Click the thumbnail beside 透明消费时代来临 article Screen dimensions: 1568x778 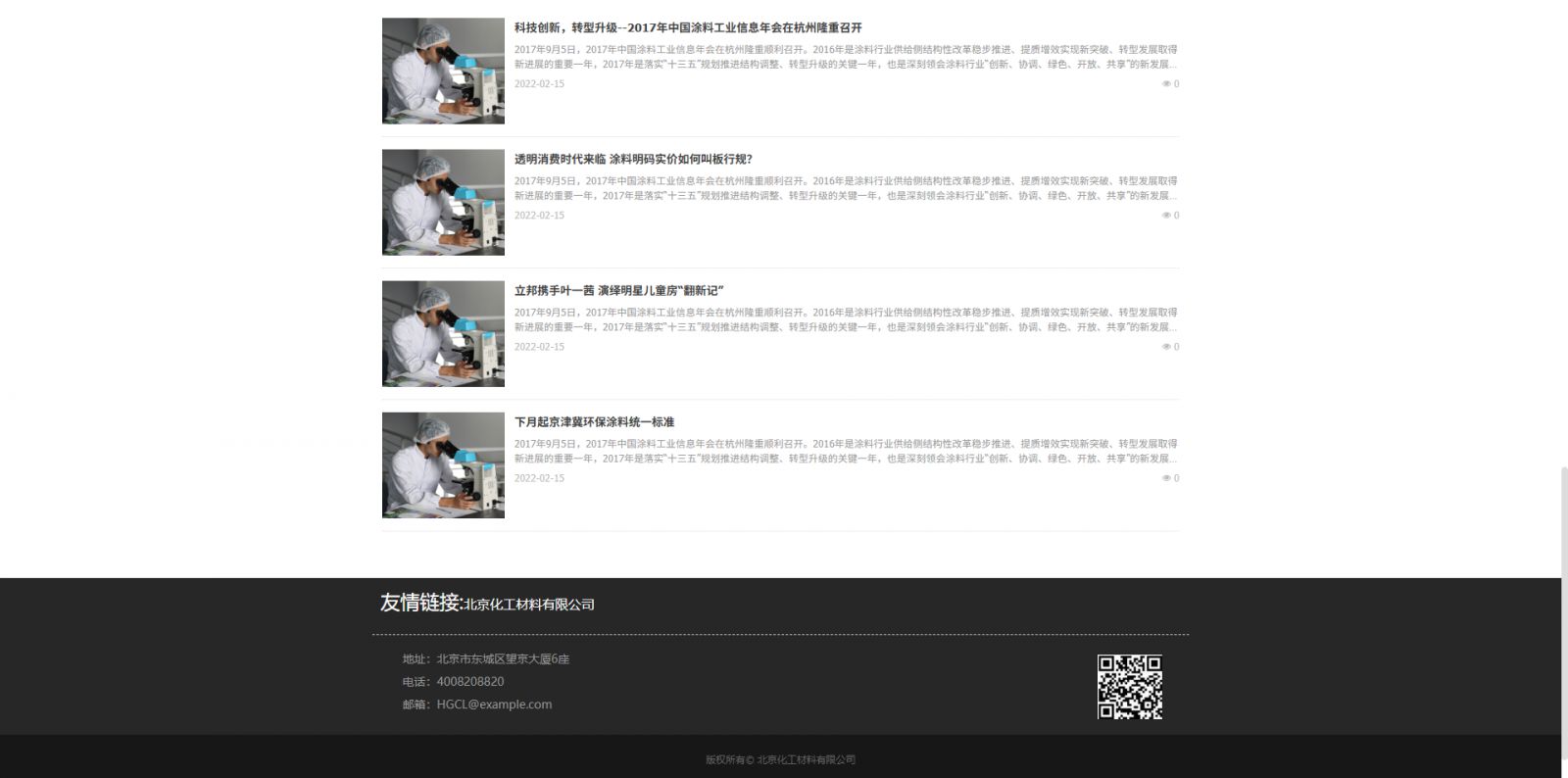(x=443, y=202)
